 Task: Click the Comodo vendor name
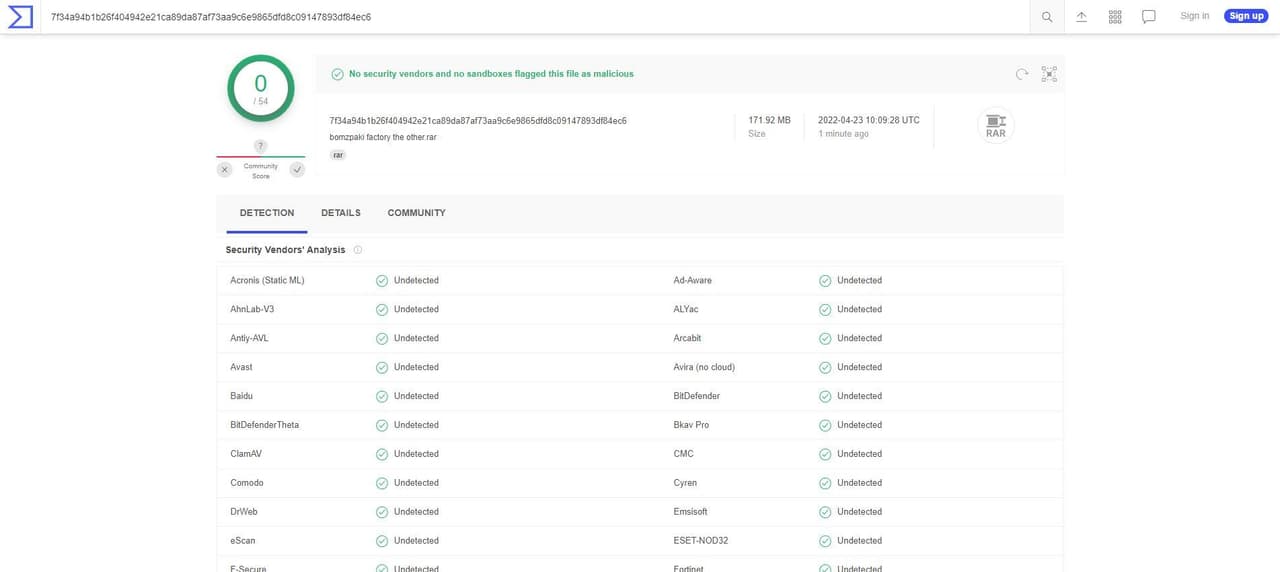247,483
